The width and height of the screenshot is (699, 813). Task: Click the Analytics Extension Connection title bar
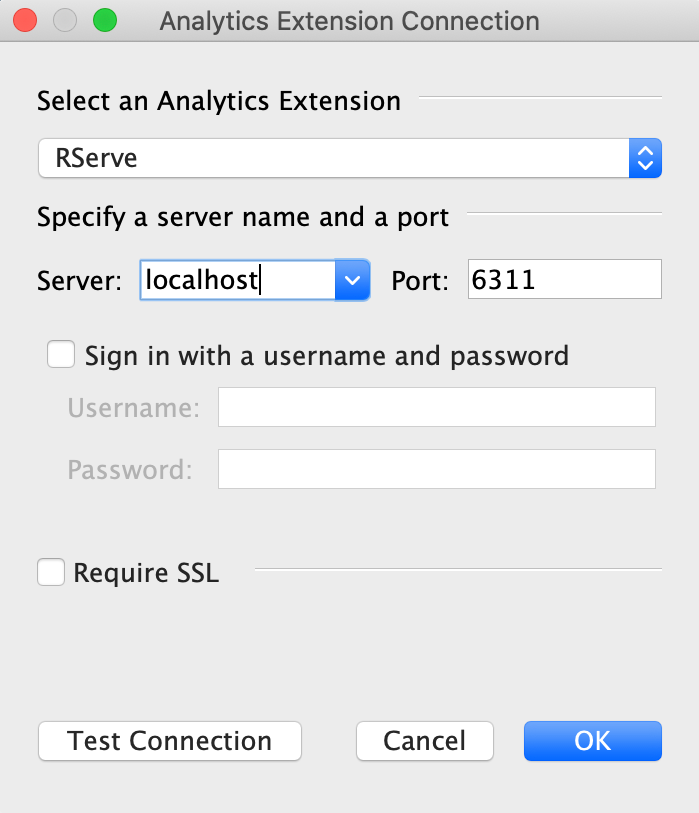coord(349,20)
